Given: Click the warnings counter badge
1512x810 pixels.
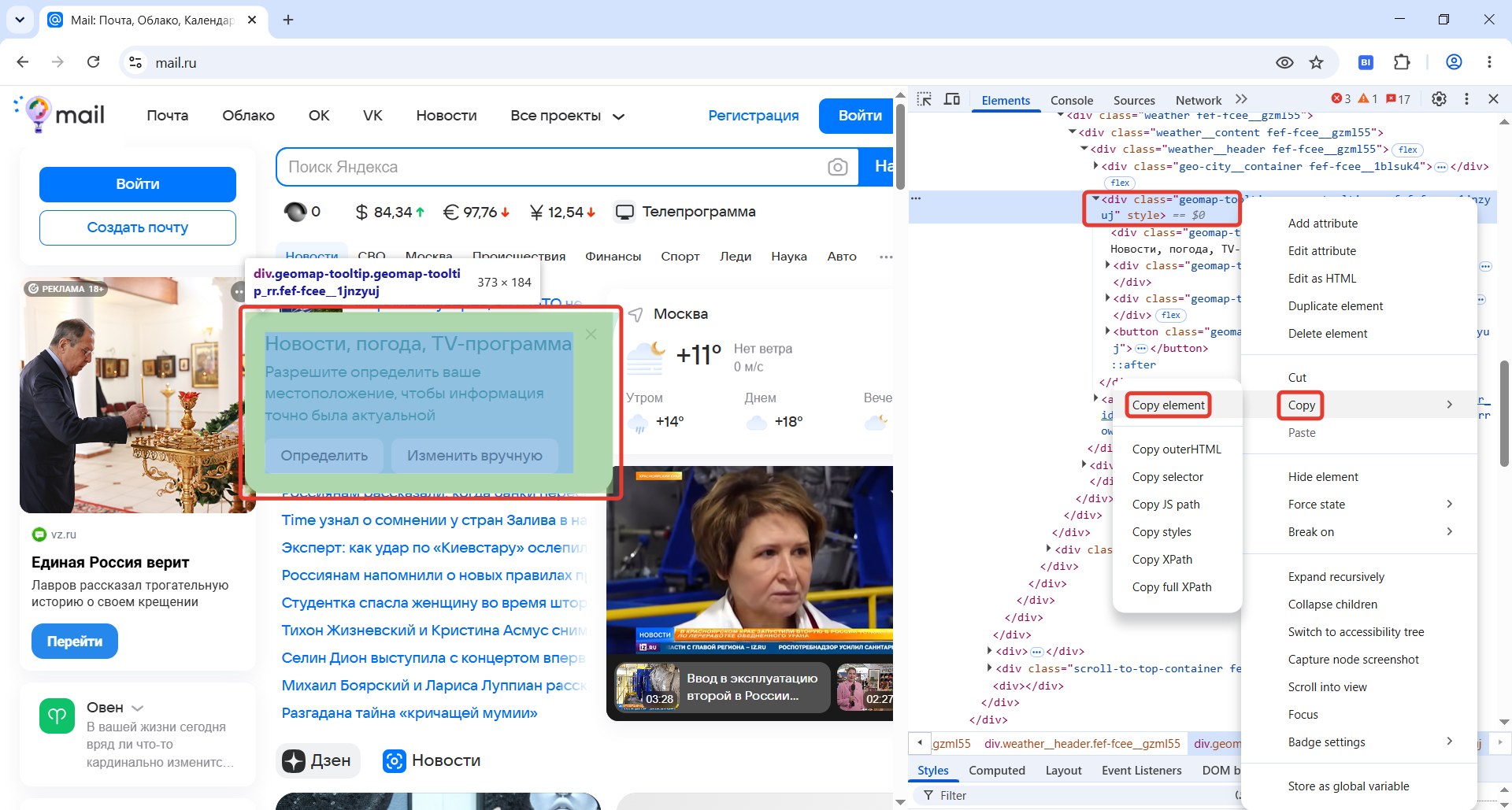Looking at the screenshot, I should pos(1368,99).
